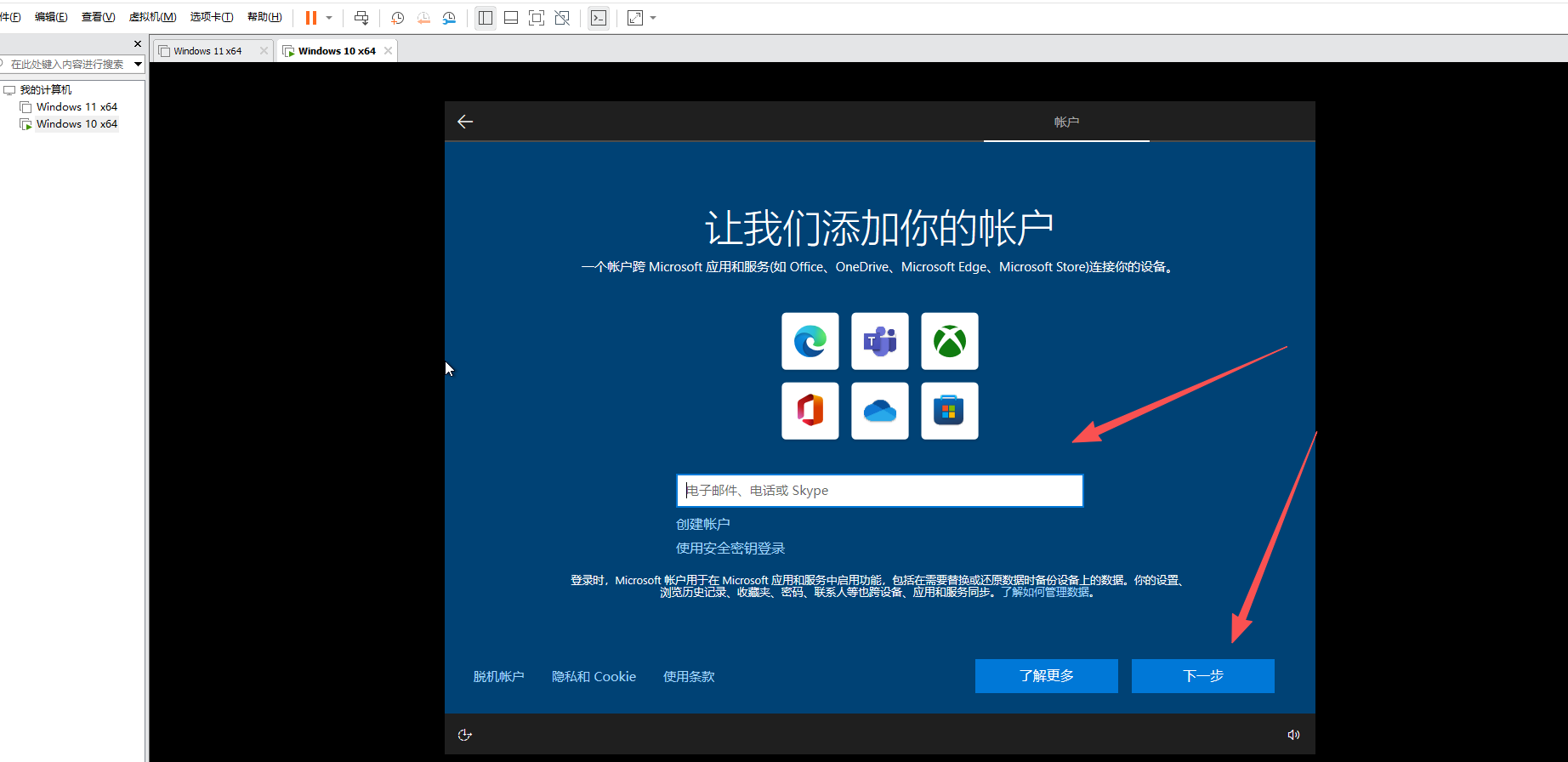The image size is (1568, 762).
Task: Select Windows 10 x64 in the library tree
Action: pos(77,124)
